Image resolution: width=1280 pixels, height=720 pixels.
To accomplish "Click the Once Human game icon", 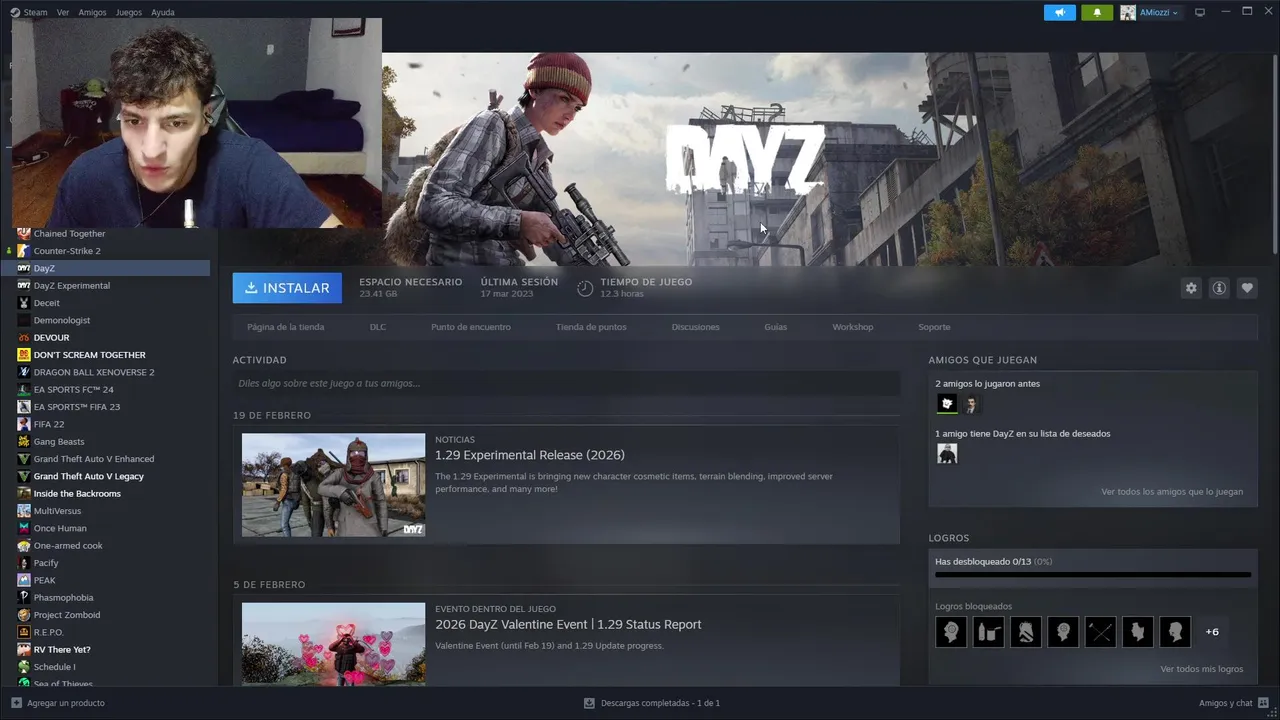I will click(x=24, y=528).
